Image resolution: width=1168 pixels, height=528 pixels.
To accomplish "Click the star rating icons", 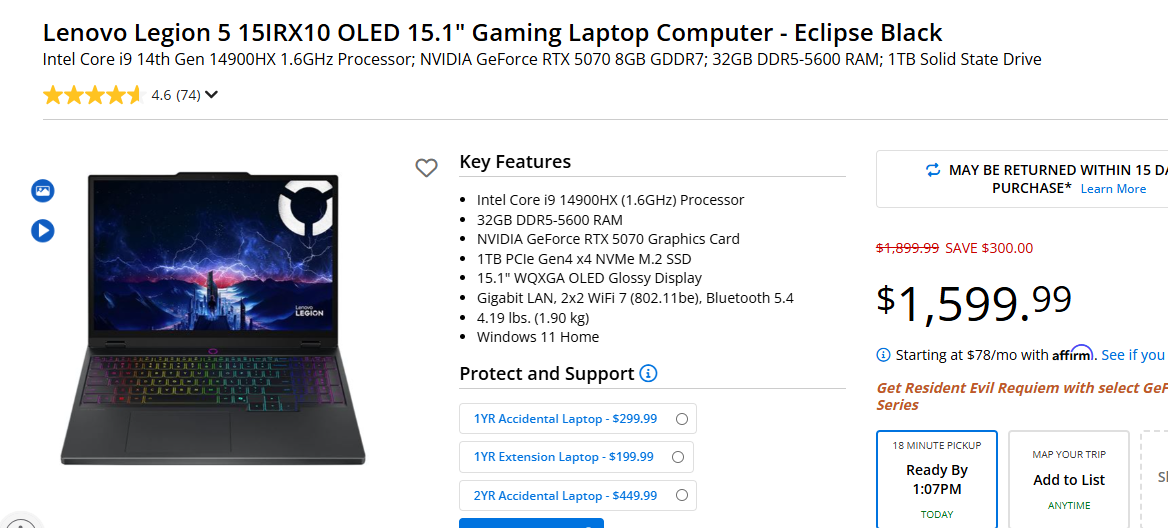I will [x=93, y=96].
